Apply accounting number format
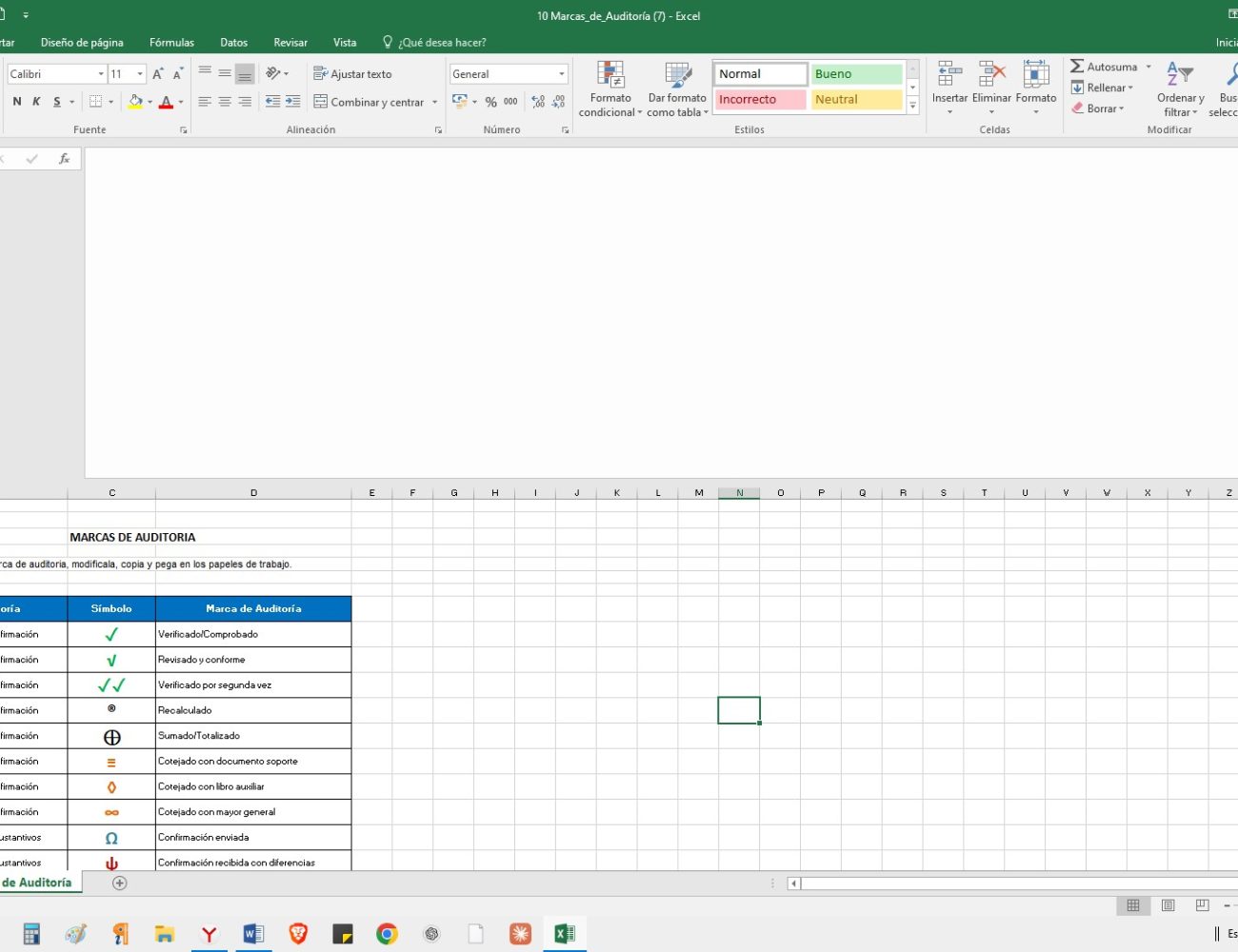Screen dimensions: 1238x952 click(x=460, y=102)
